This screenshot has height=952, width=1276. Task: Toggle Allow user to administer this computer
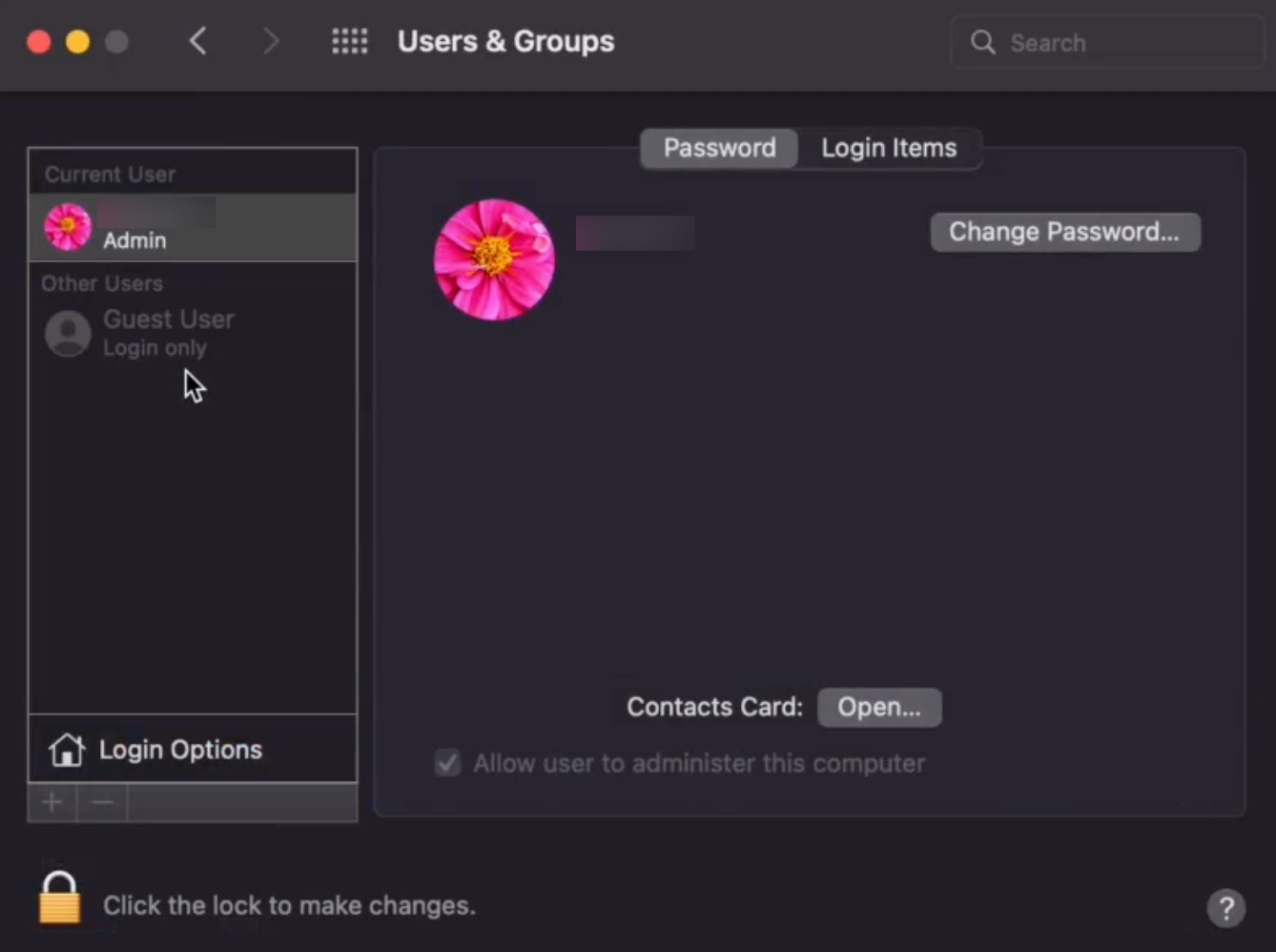(x=447, y=763)
